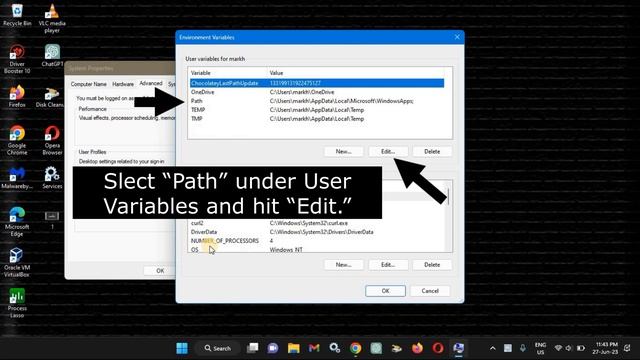Click OK in System Properties window
The height and width of the screenshot is (360, 640).
pos(160,271)
